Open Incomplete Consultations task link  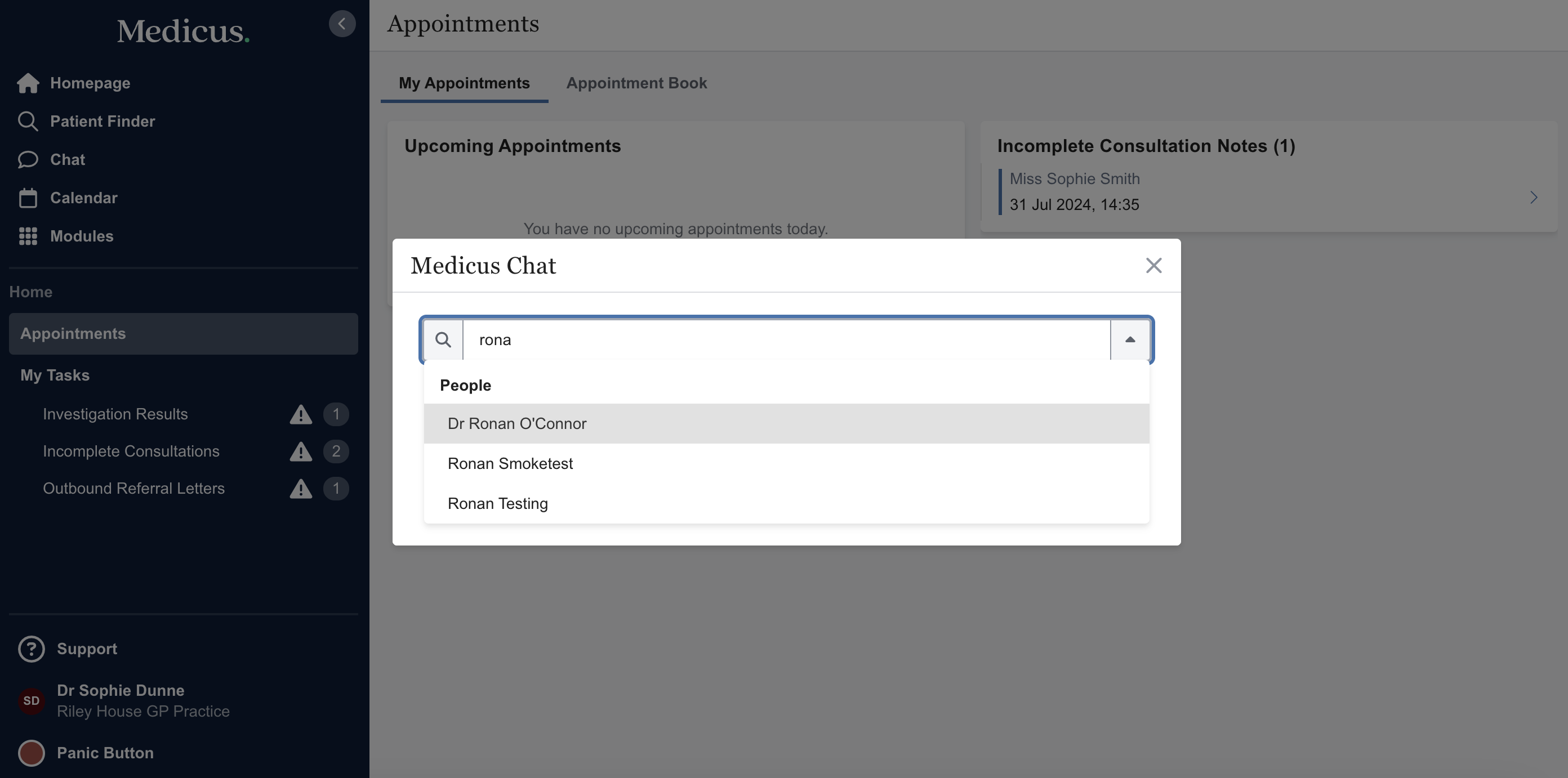pos(131,451)
